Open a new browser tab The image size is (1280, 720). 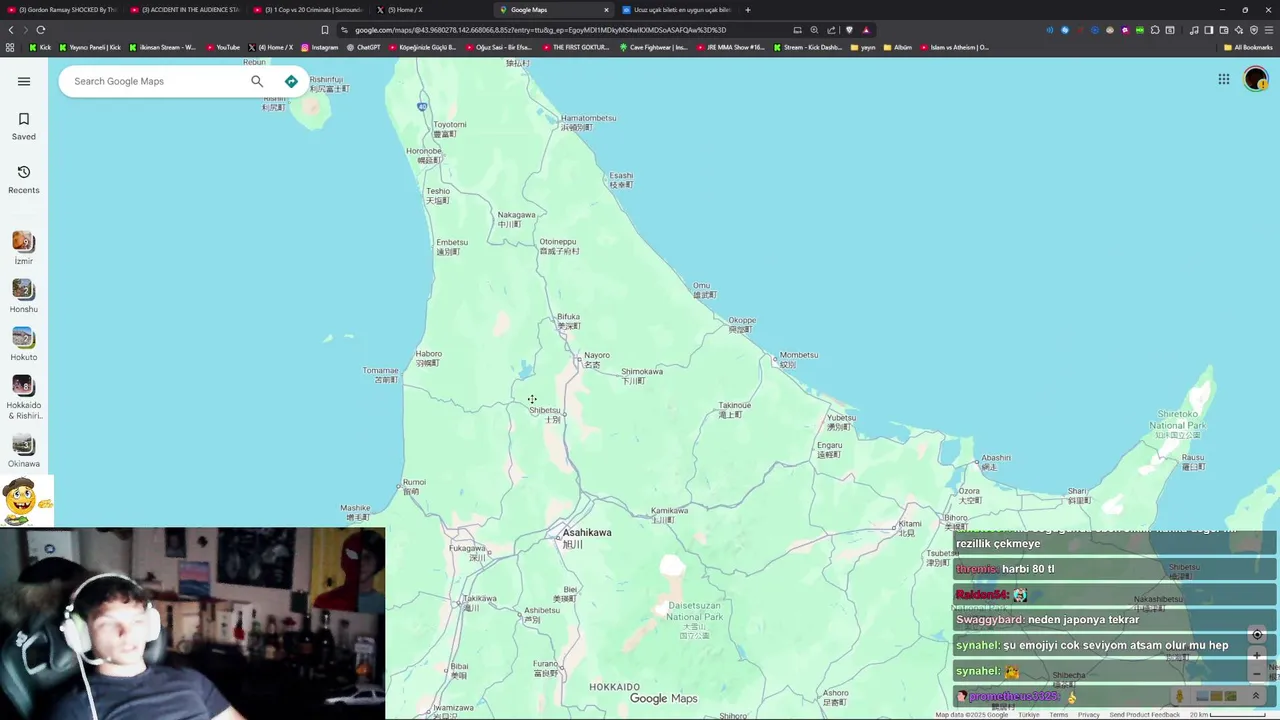pyautogui.click(x=748, y=10)
